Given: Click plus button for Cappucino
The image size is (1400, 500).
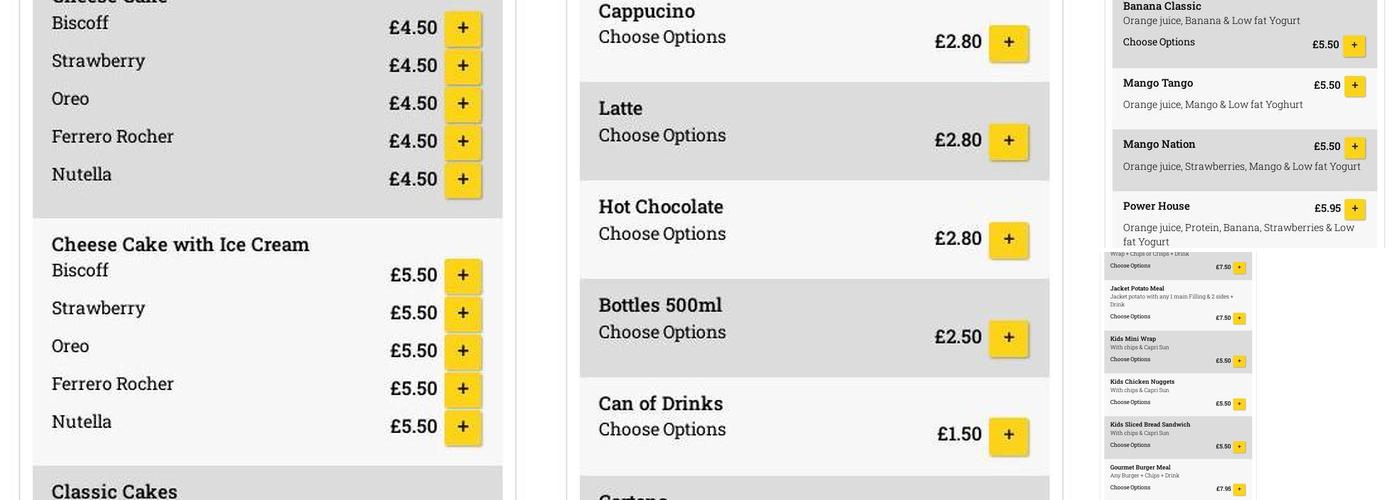Looking at the screenshot, I should point(1008,43).
